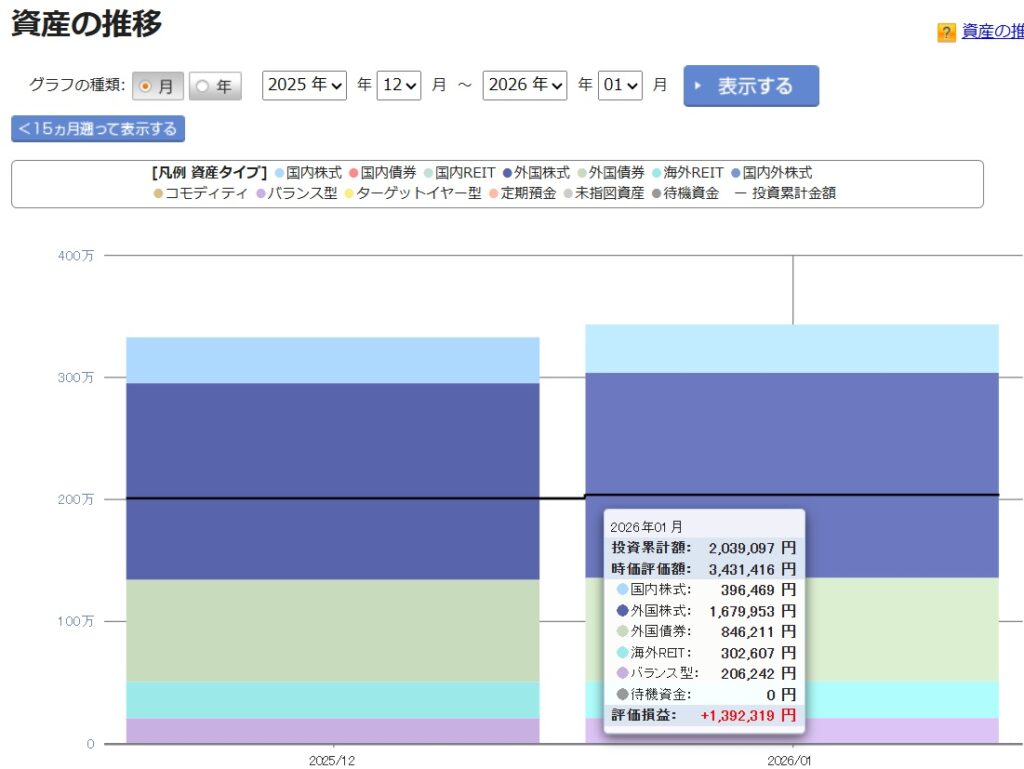This screenshot has height=769, width=1024.
Task: Click the 2025/12 外国債券 green bar segment
Action: click(332, 630)
